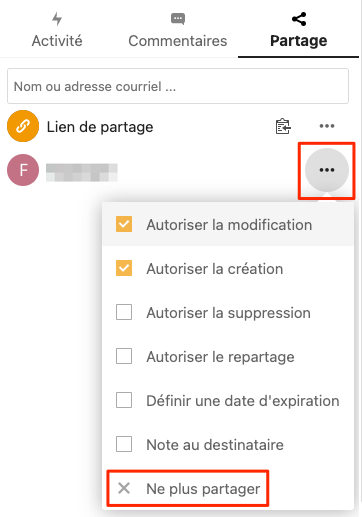The height and width of the screenshot is (517, 362).
Task: Switch to the Activité tab
Action: [x=57, y=30]
